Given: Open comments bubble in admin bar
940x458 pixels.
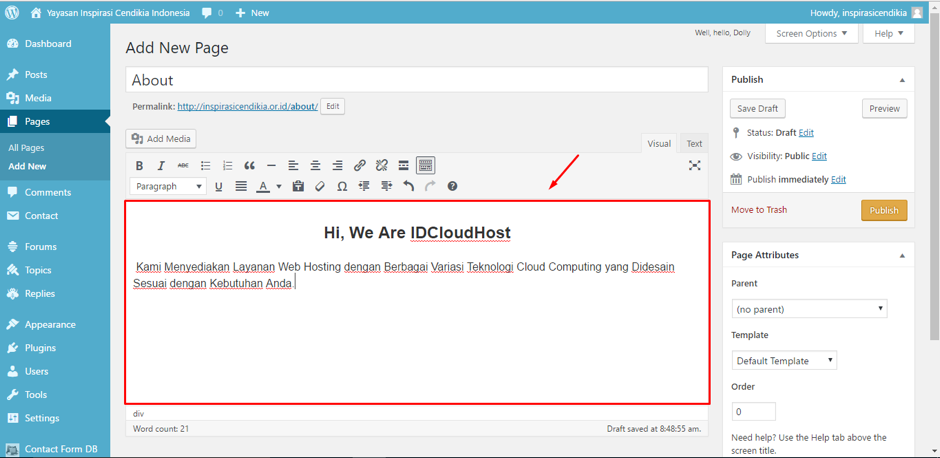Looking at the screenshot, I should coord(213,13).
